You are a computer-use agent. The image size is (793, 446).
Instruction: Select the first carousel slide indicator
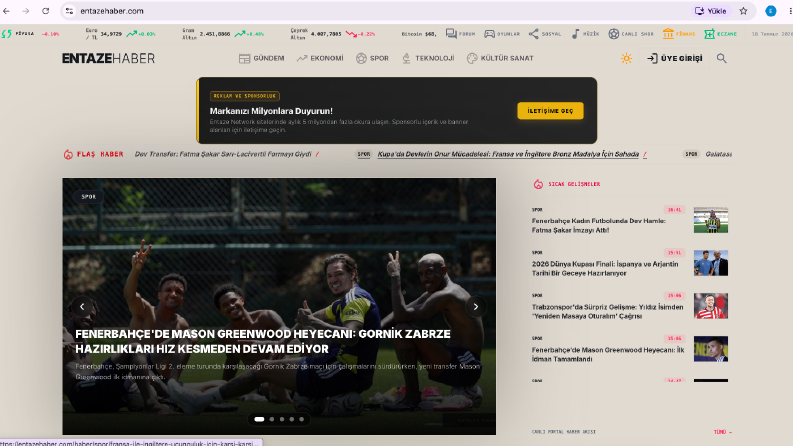(259, 419)
